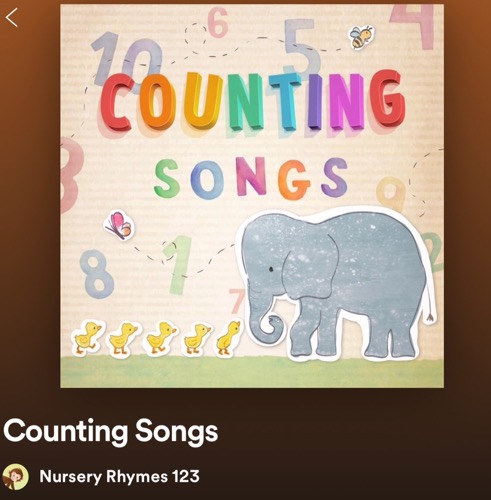This screenshot has height=500, width=491.
Task: Click the yellow number 9 above the elephant
Action: click(391, 193)
